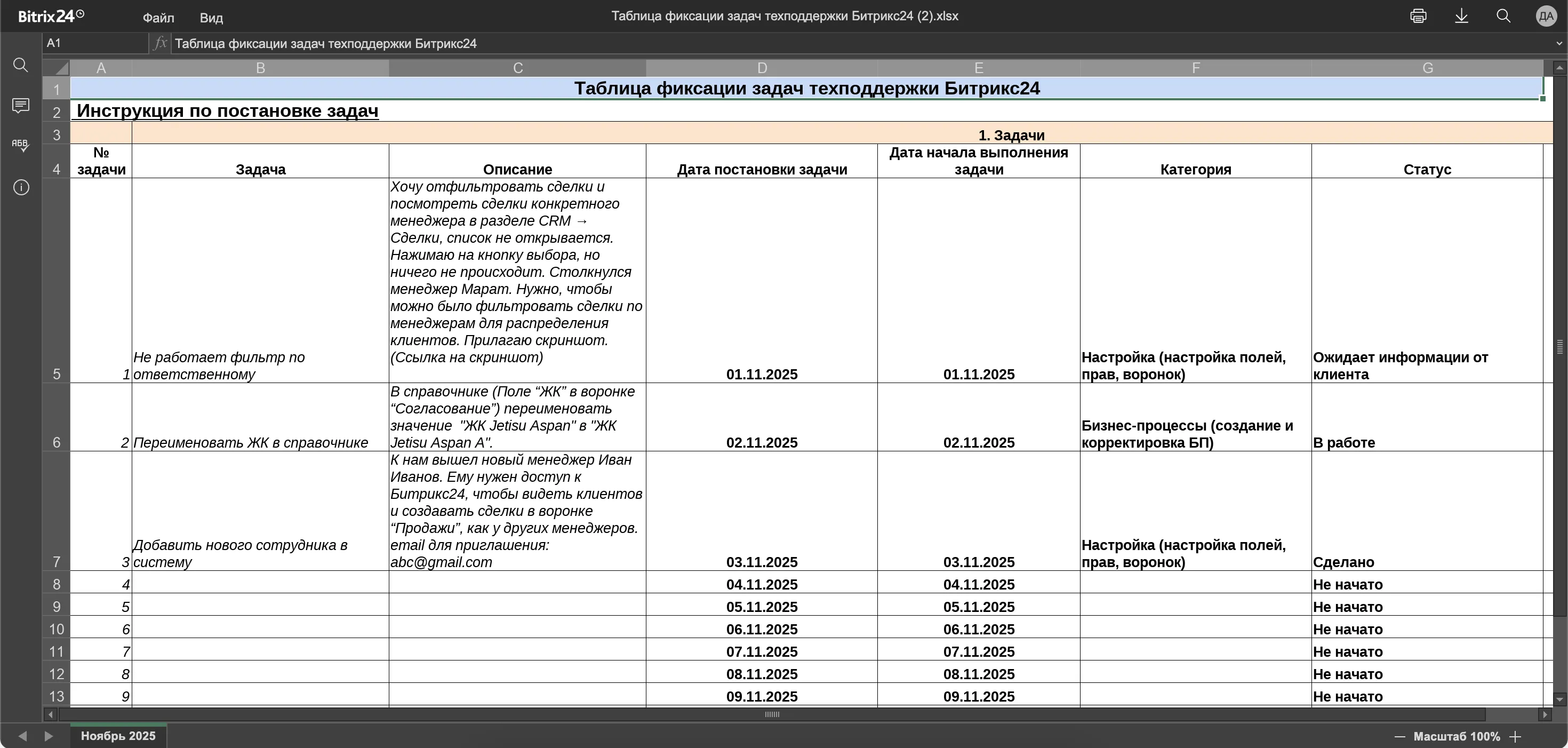Select row 5 header
This screenshot has height=748, width=1568.
coord(57,281)
